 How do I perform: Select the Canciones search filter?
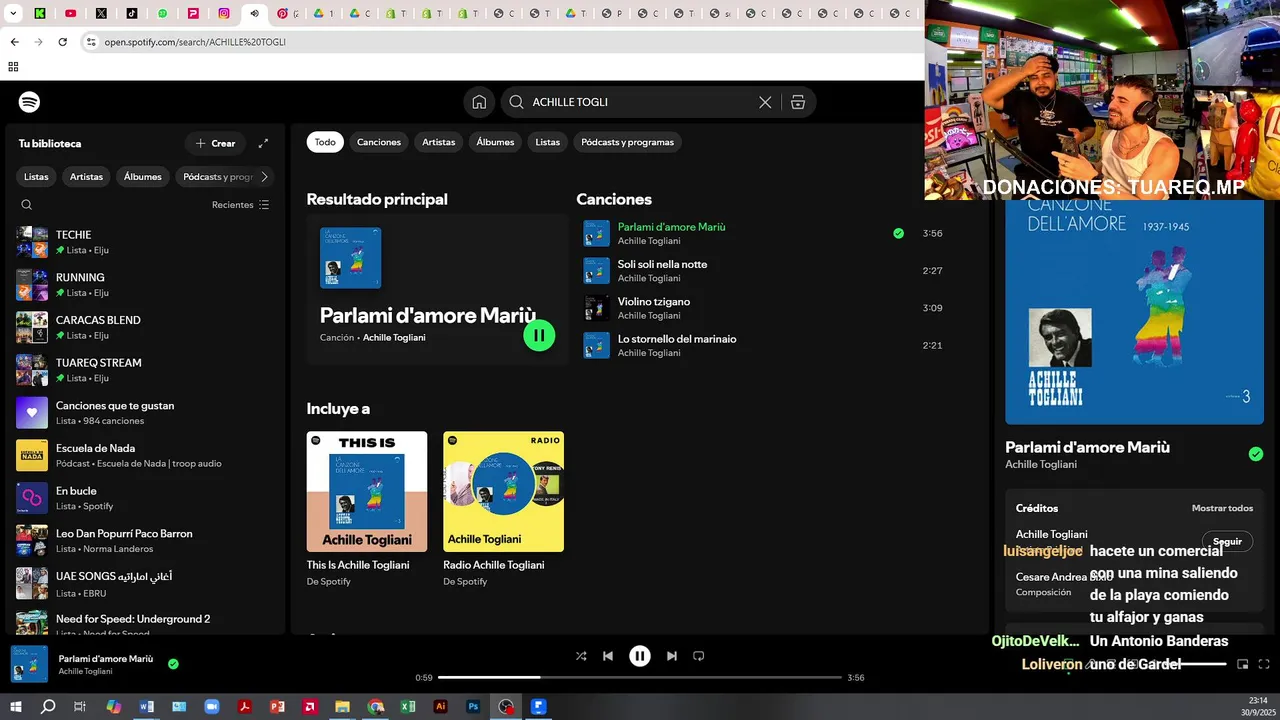pos(379,142)
